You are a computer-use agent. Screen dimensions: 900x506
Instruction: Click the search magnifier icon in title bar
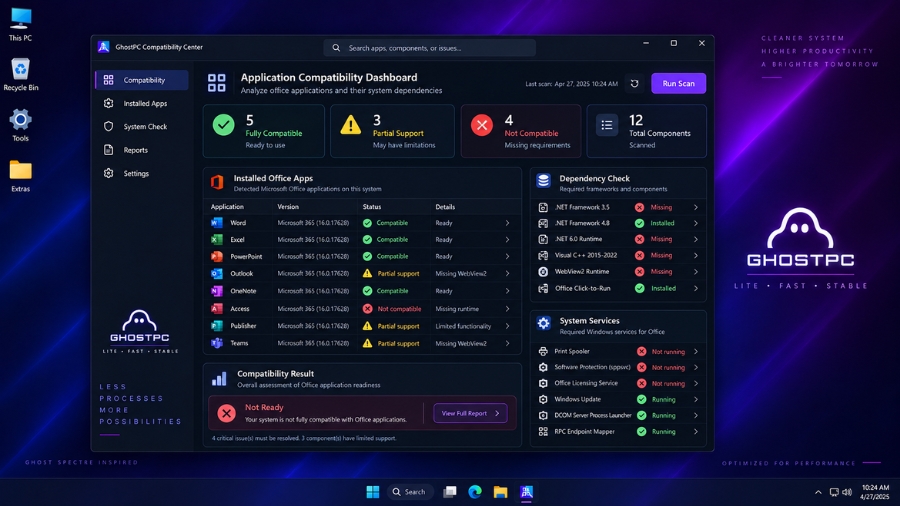coord(336,48)
